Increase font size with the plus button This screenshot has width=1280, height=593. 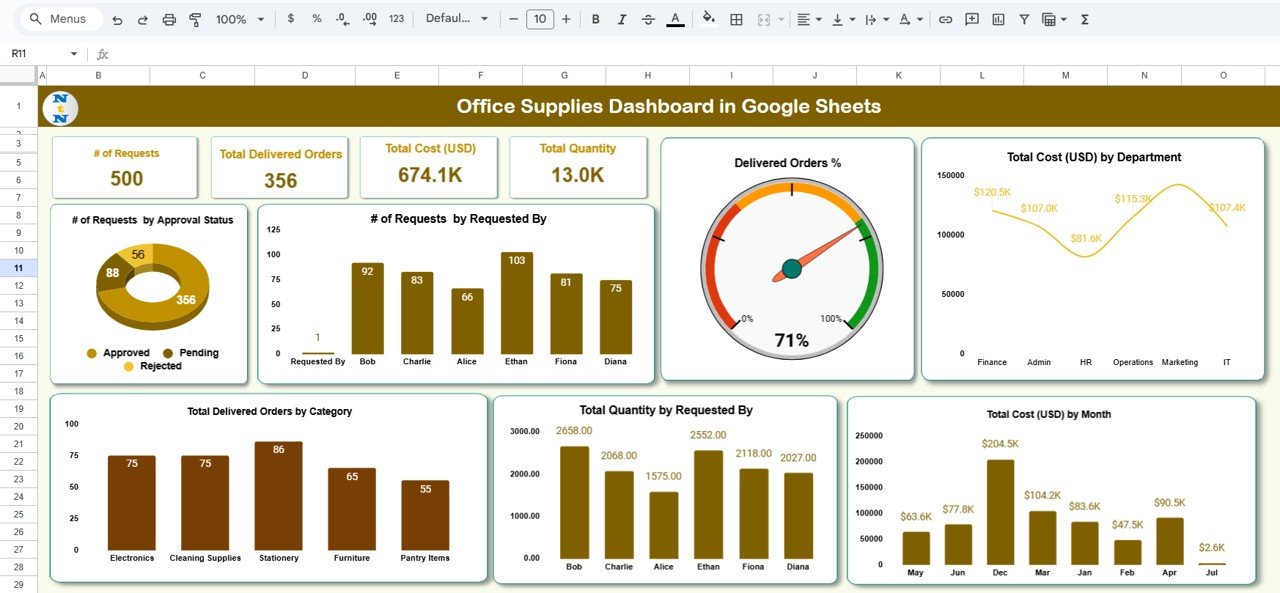pyautogui.click(x=566, y=19)
